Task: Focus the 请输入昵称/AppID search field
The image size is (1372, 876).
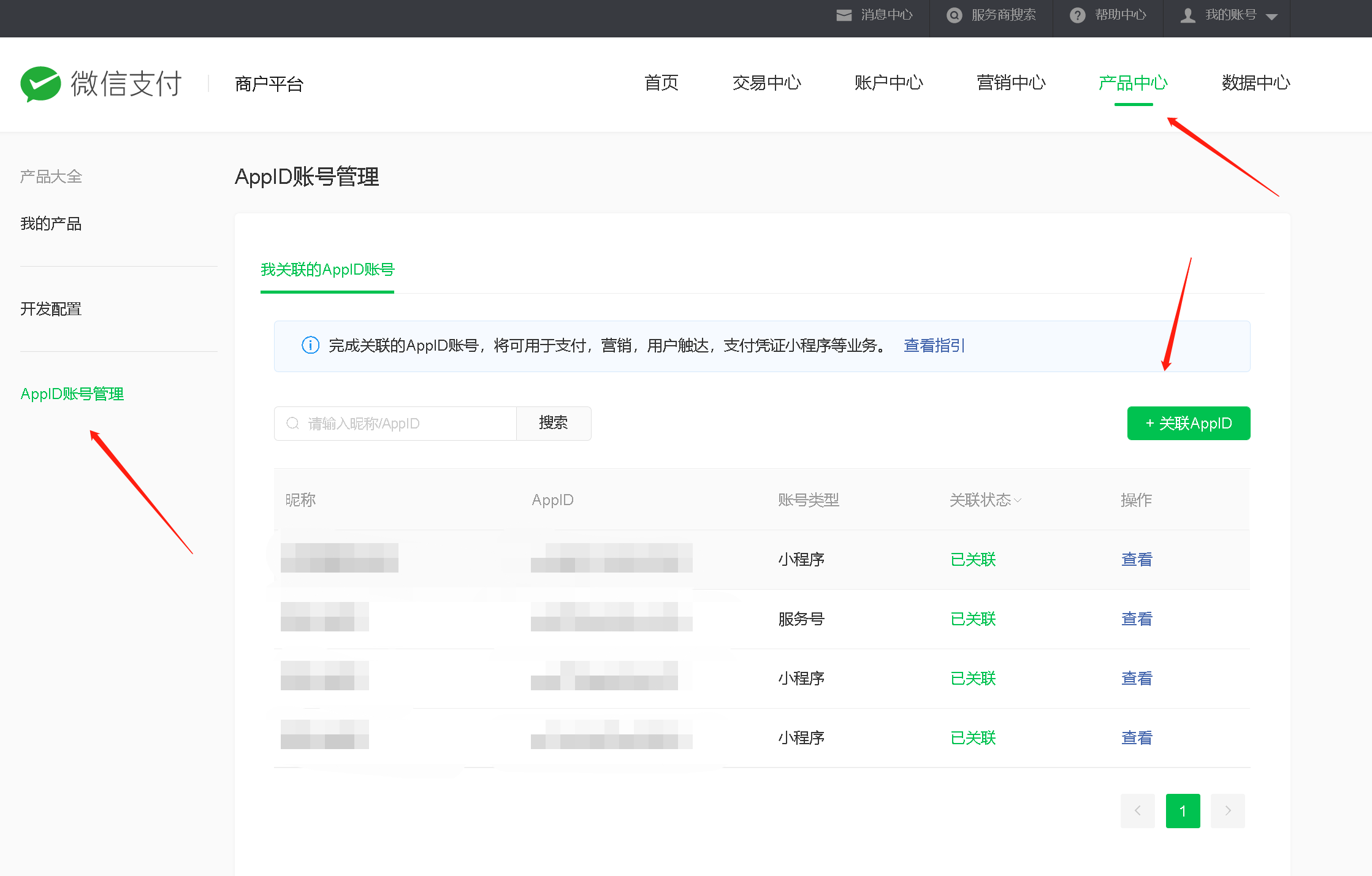Action: coord(395,424)
